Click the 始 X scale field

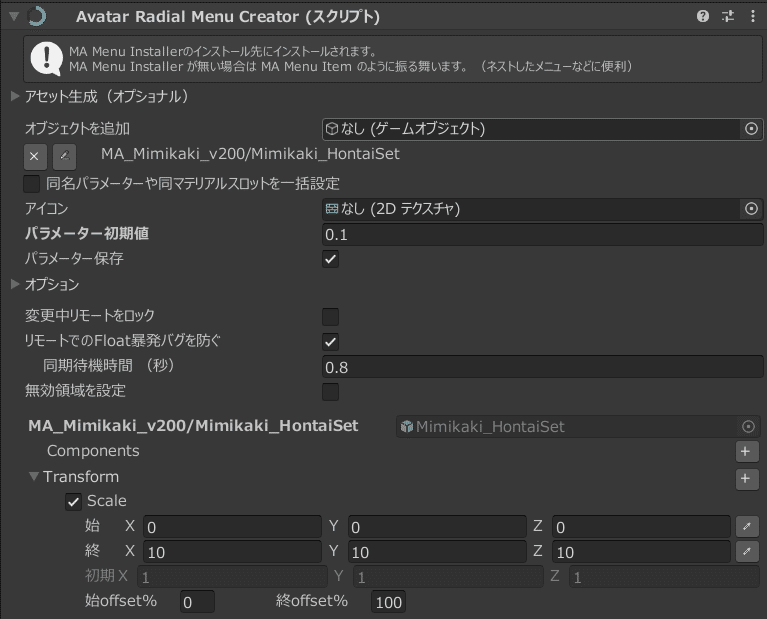232,527
